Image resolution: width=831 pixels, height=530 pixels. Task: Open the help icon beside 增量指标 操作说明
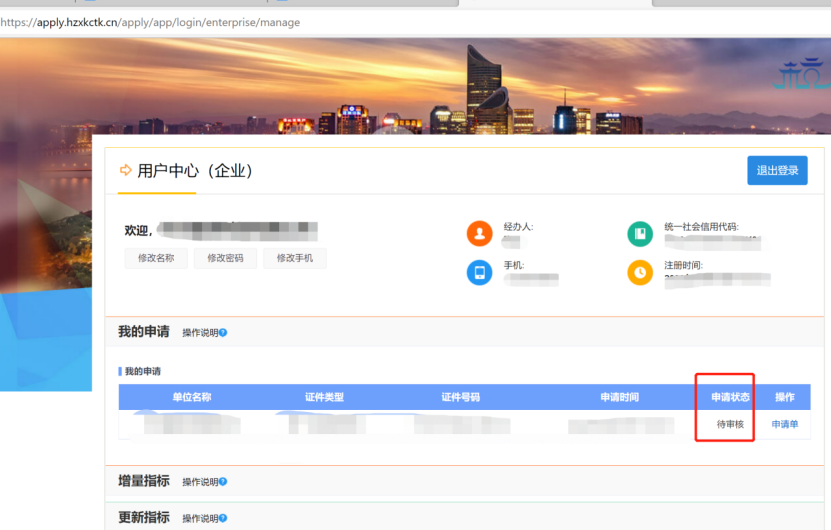(x=223, y=482)
